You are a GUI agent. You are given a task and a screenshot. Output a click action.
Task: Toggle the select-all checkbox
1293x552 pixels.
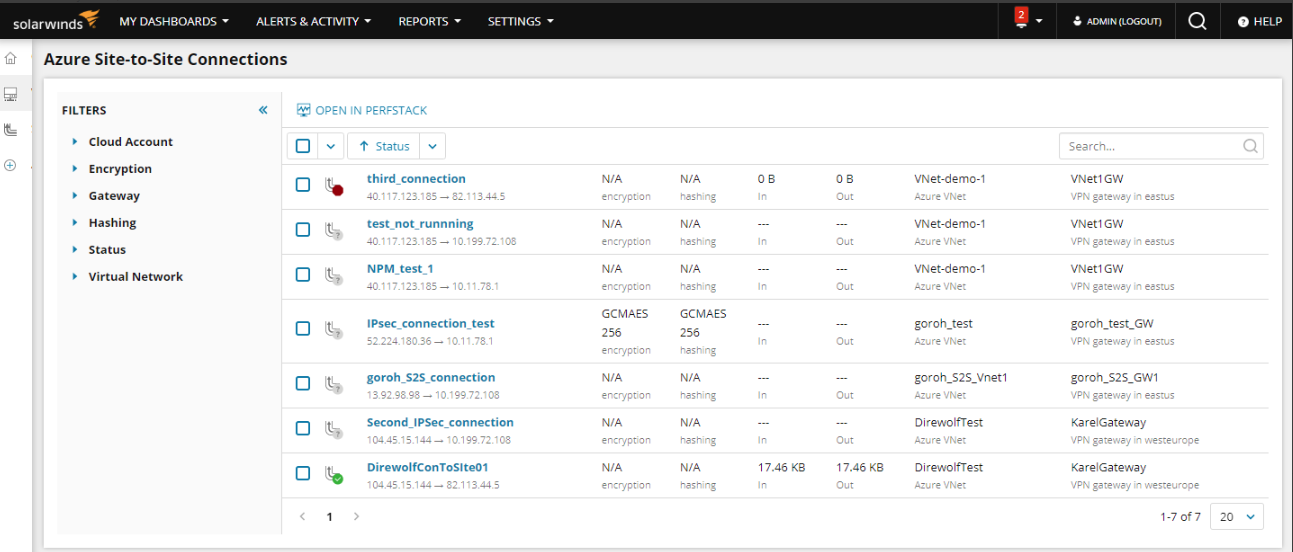(x=303, y=146)
